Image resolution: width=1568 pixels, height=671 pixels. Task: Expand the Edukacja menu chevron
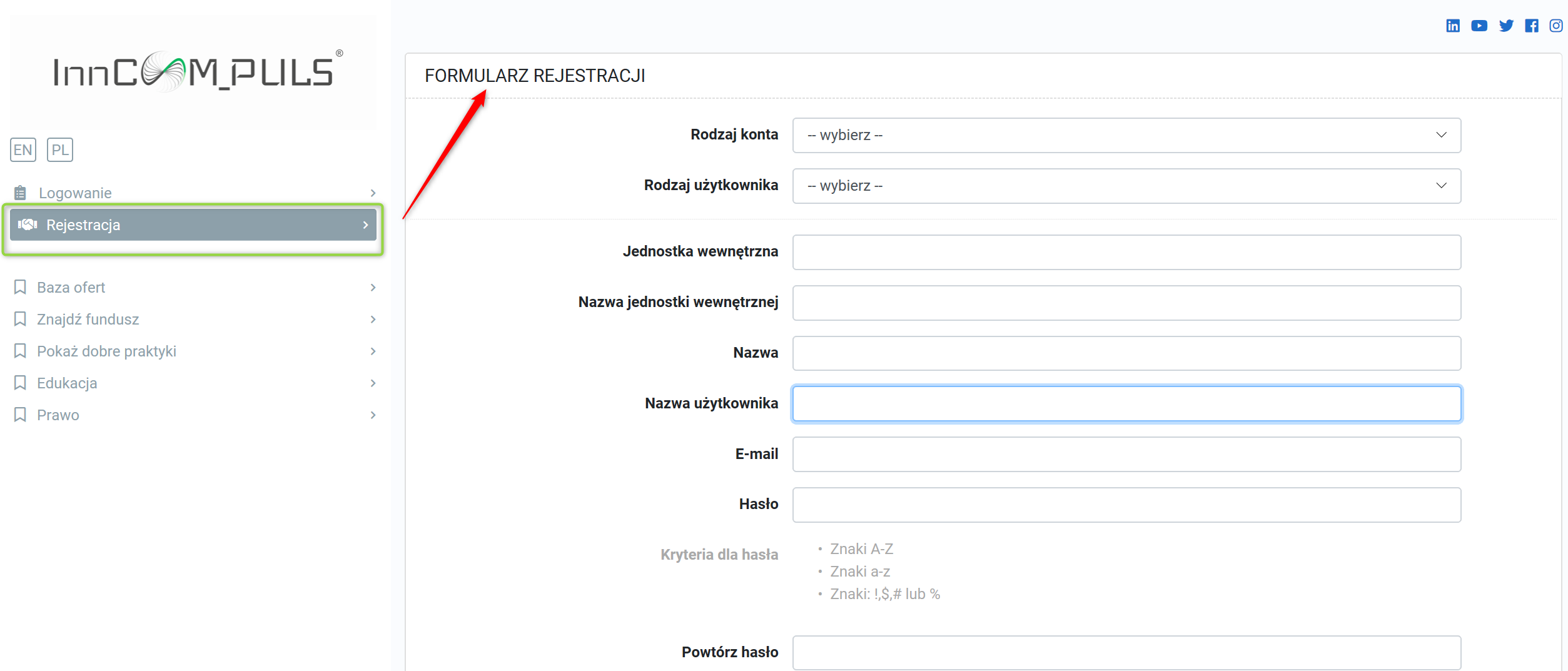coord(373,383)
